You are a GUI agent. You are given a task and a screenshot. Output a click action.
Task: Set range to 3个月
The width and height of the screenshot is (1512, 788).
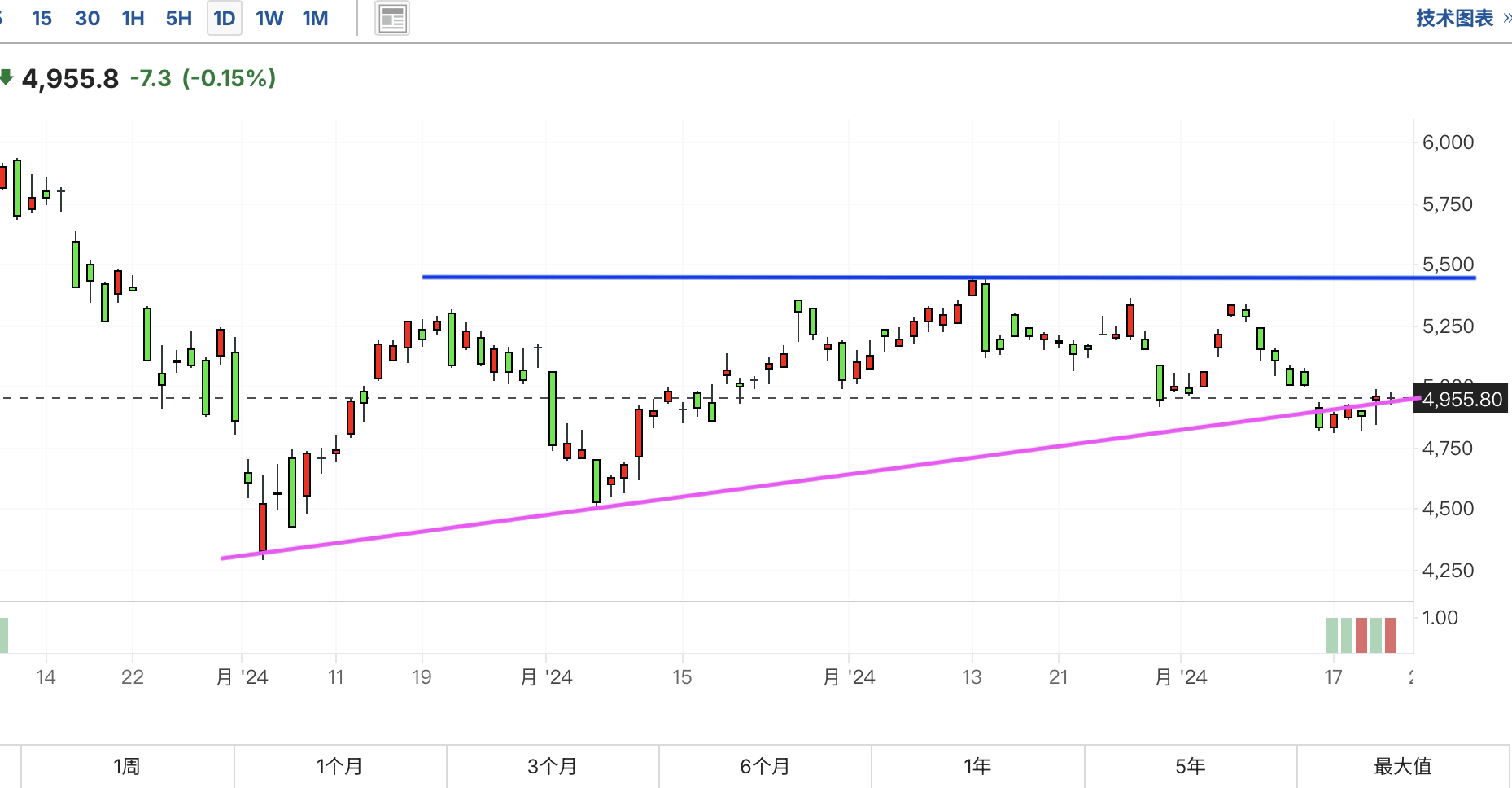pos(552,766)
